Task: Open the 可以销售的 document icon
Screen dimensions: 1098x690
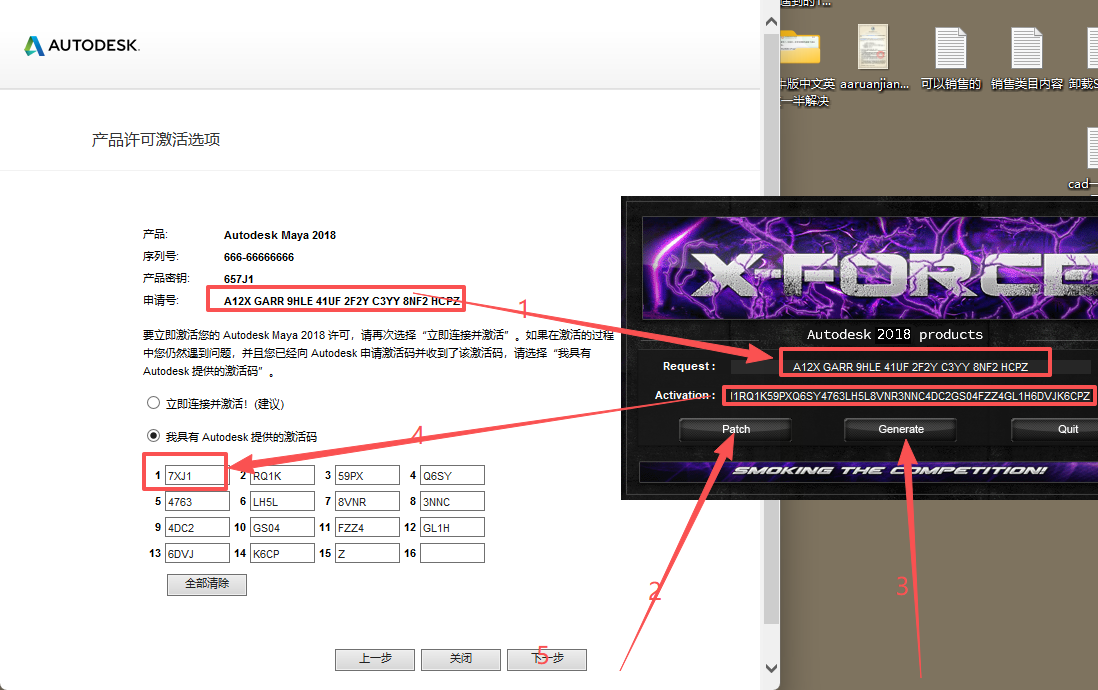Action: (x=950, y=49)
